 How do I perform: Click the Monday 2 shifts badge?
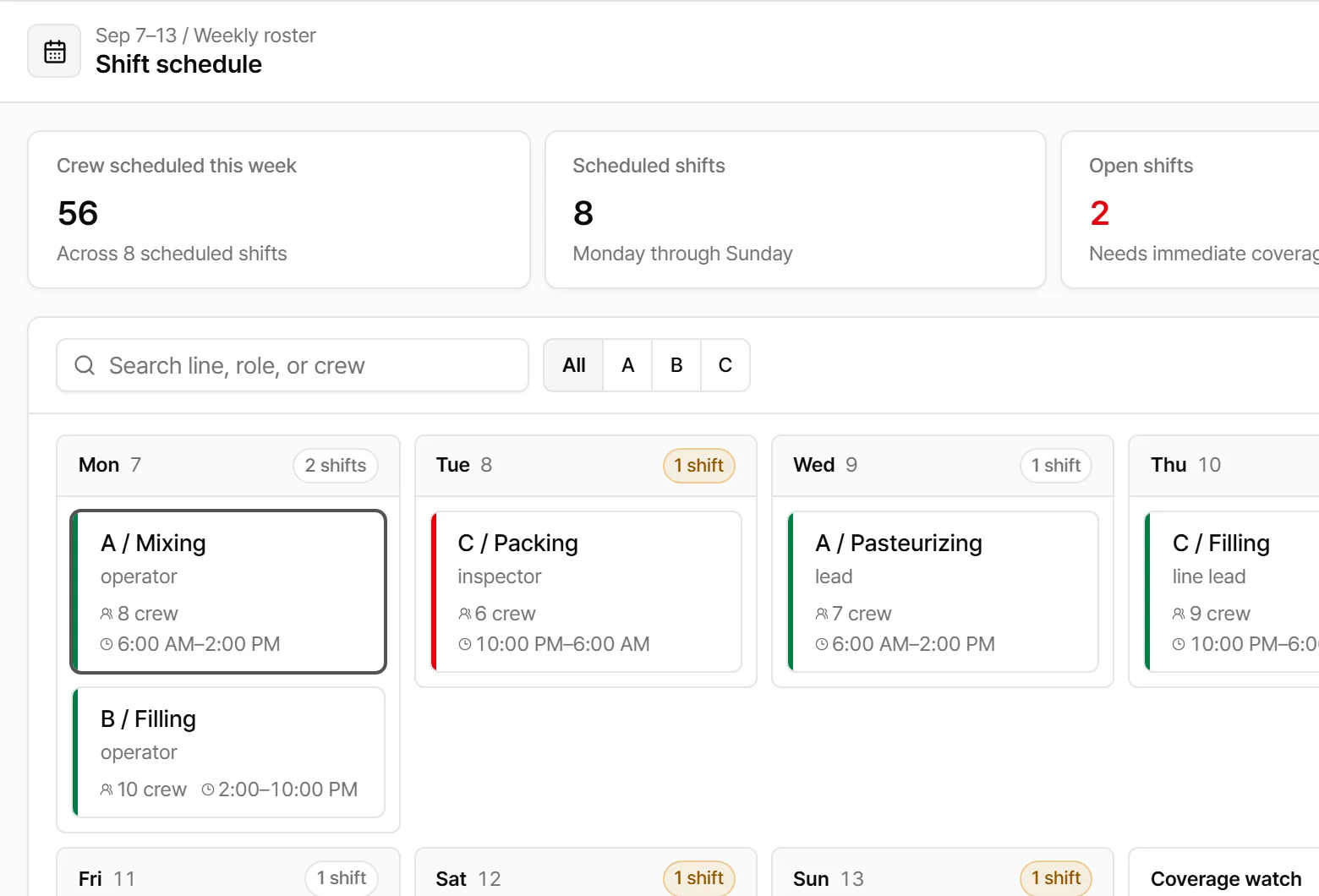[336, 466]
